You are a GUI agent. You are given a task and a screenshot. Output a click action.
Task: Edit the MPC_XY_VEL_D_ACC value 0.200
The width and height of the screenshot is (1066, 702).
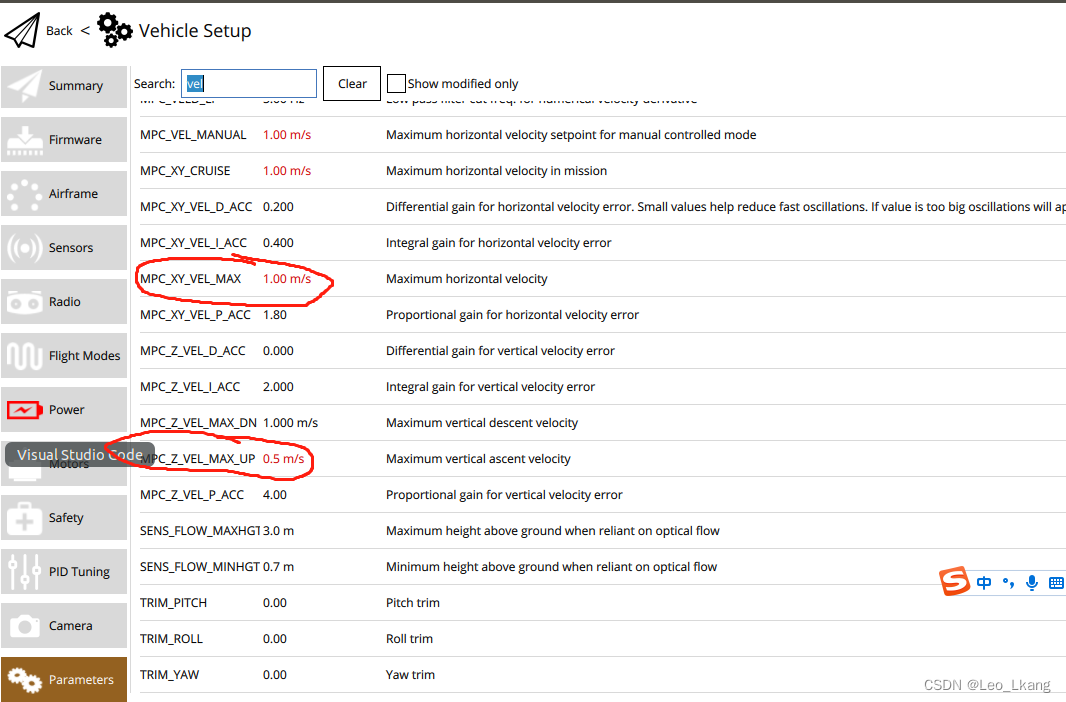click(278, 207)
